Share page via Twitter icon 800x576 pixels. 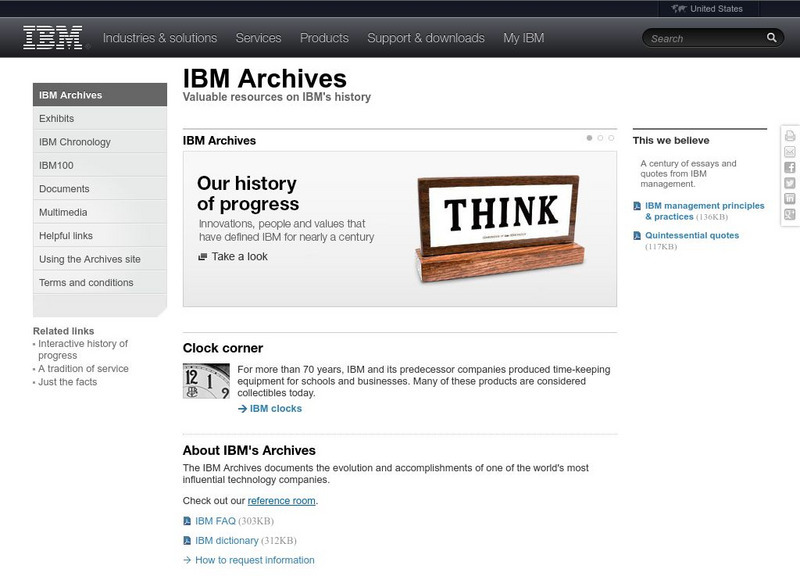pos(790,183)
